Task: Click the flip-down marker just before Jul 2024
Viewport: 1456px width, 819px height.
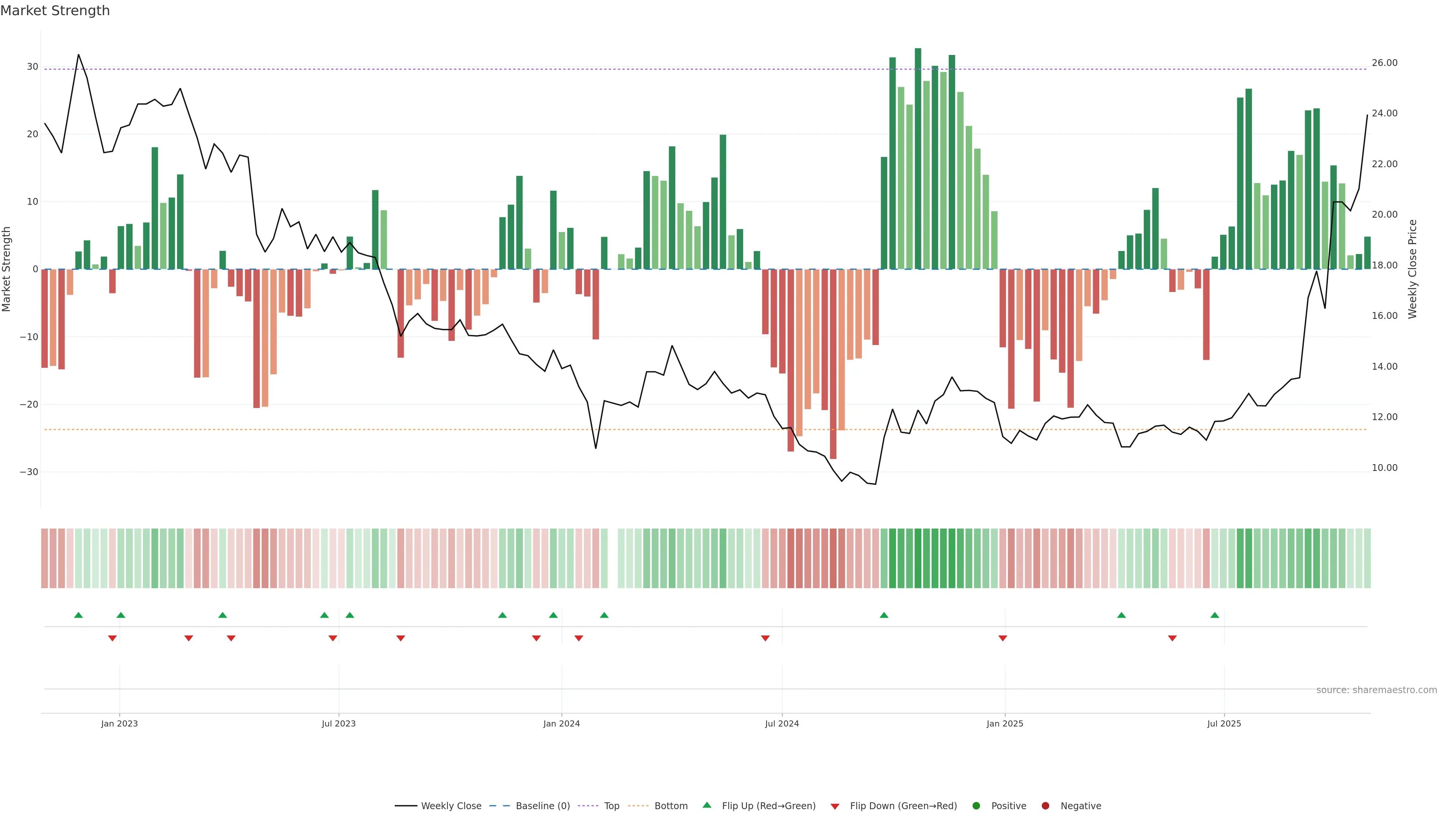Action: [765, 638]
